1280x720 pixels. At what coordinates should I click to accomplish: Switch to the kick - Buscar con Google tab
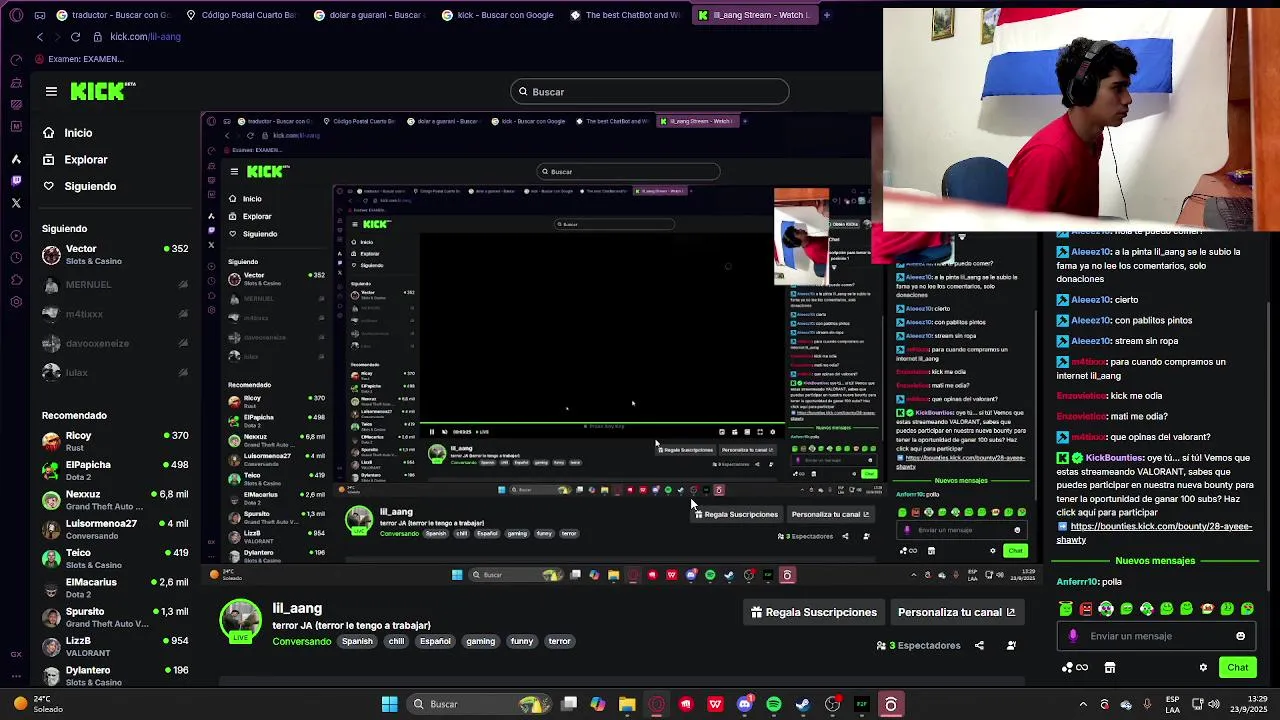coord(497,15)
